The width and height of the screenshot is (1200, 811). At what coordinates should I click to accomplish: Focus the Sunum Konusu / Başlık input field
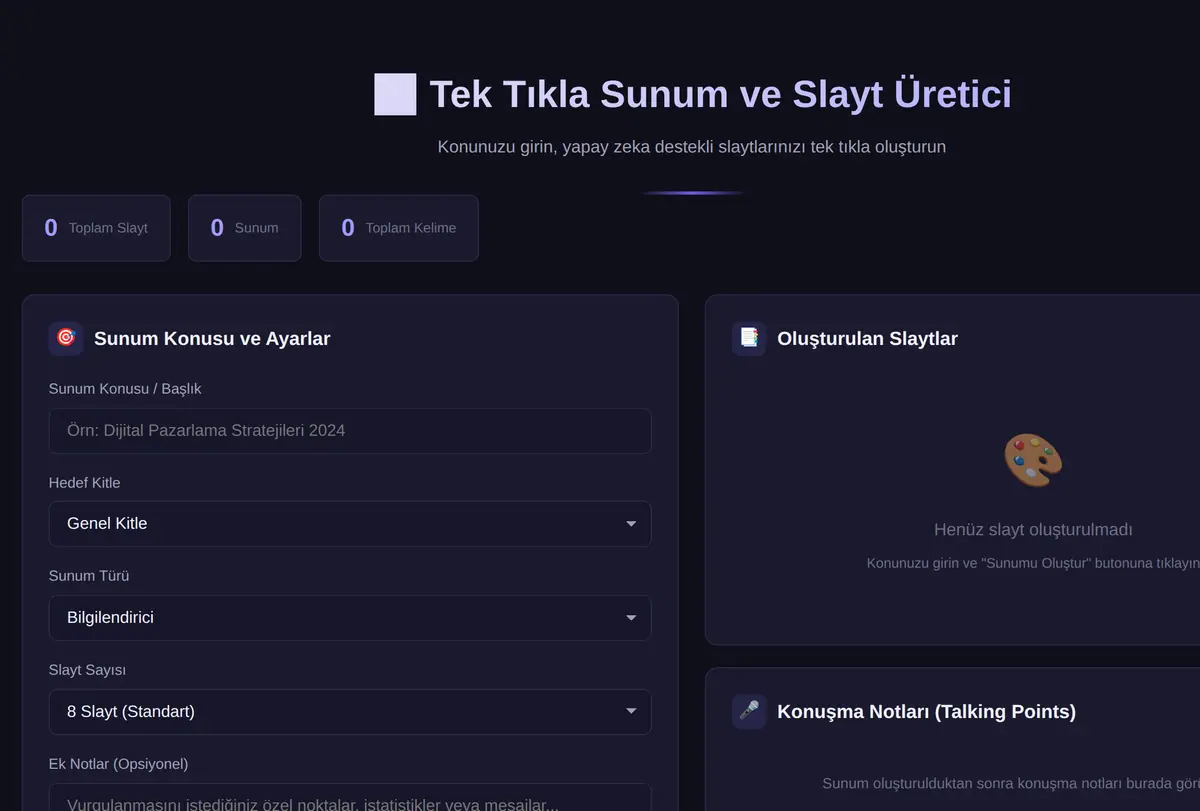(350, 431)
